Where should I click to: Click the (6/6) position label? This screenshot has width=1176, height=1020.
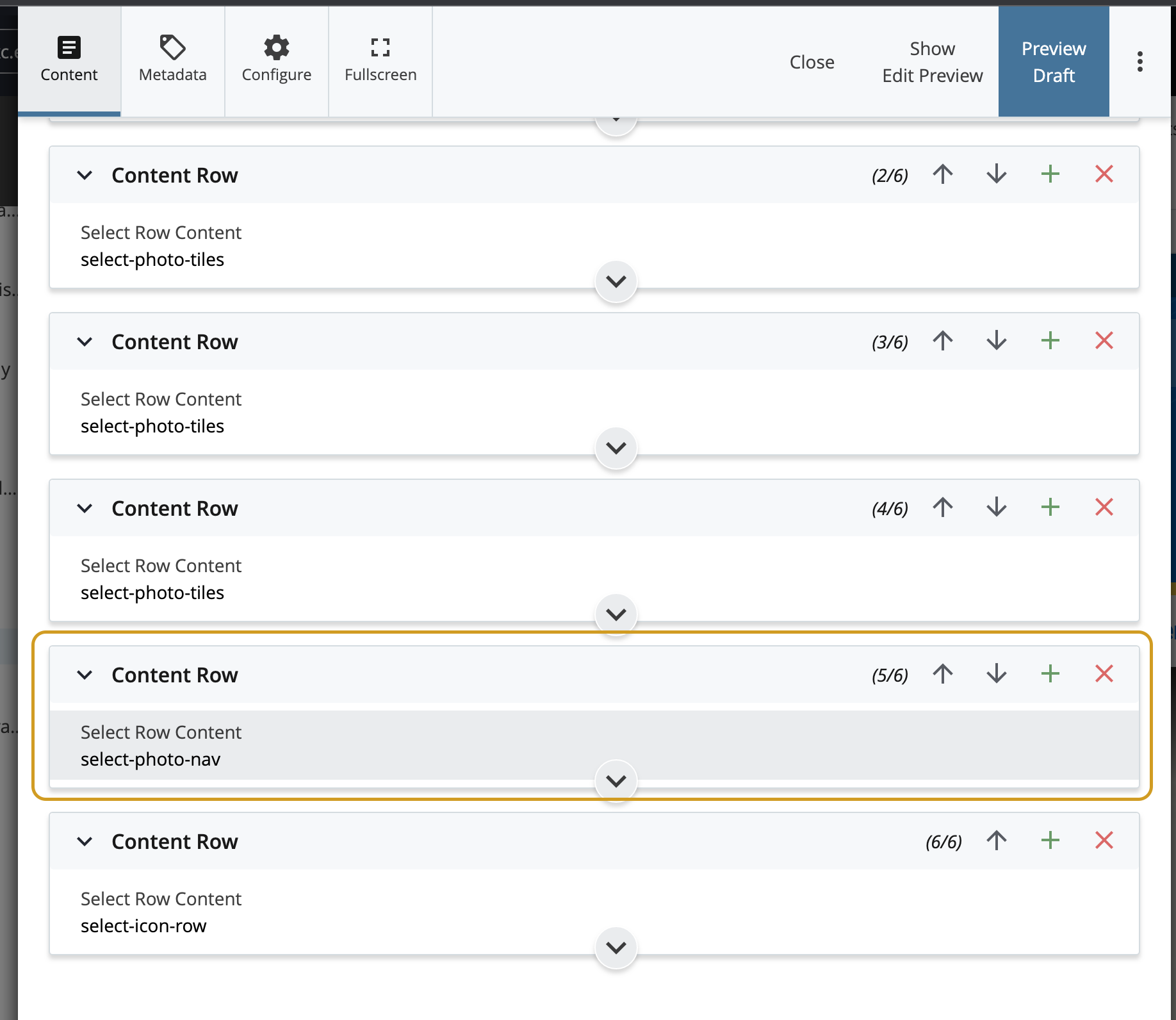click(x=943, y=842)
